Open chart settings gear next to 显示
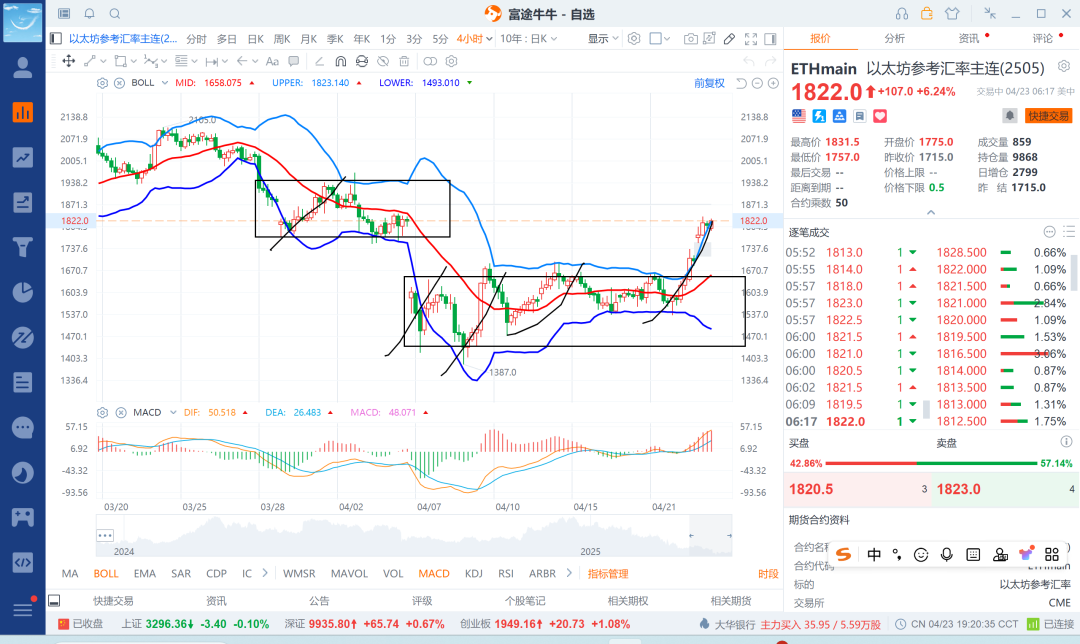Viewport: 1080px width, 644px height. pyautogui.click(x=634, y=39)
